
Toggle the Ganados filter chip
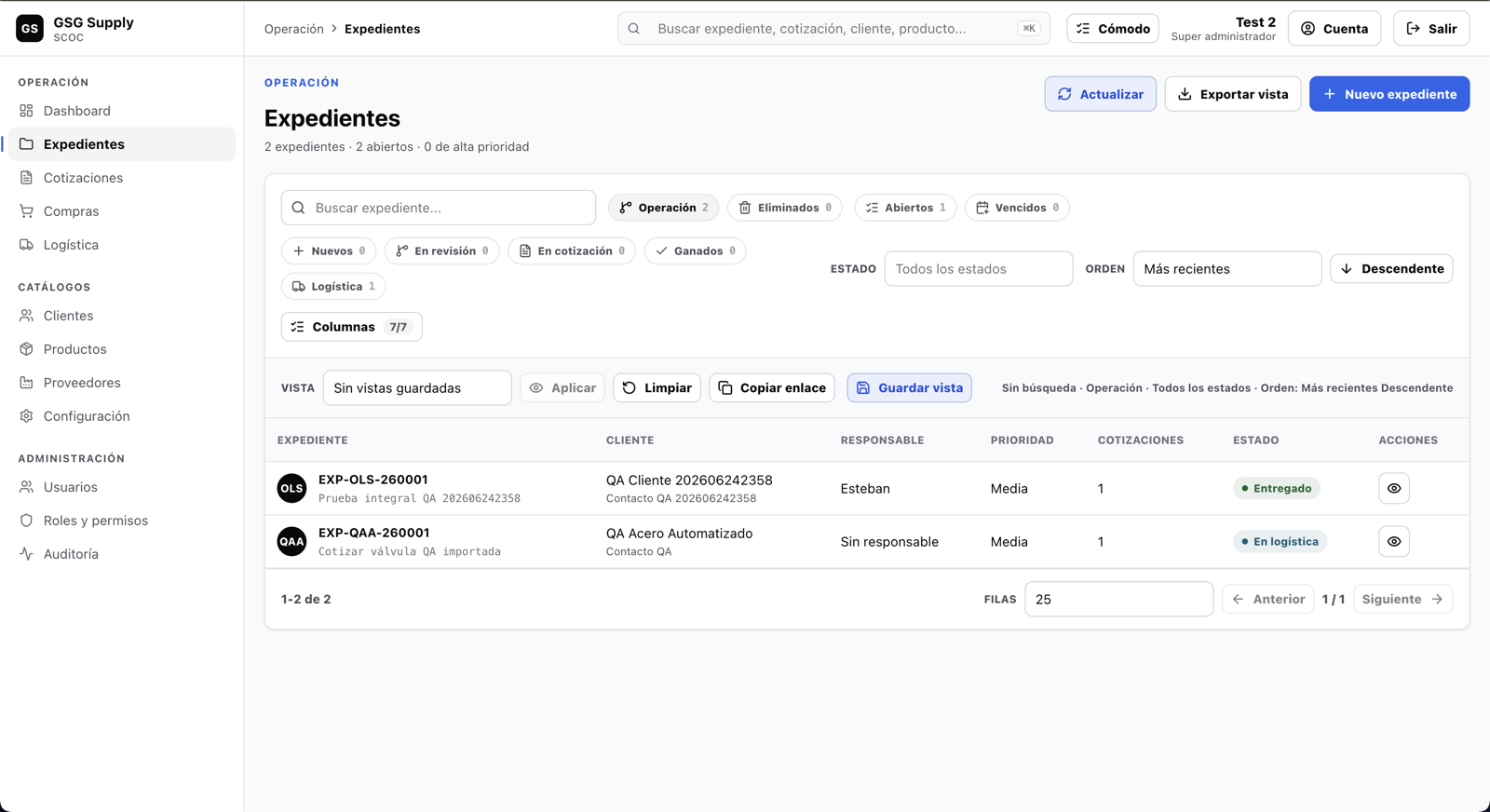point(695,250)
